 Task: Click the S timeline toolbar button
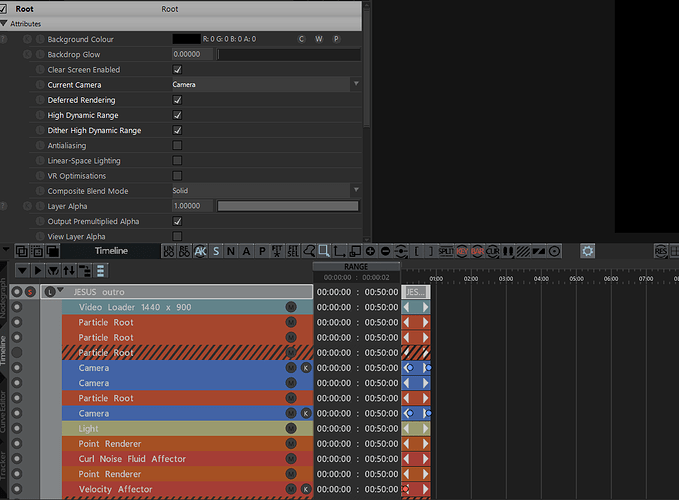point(216,251)
